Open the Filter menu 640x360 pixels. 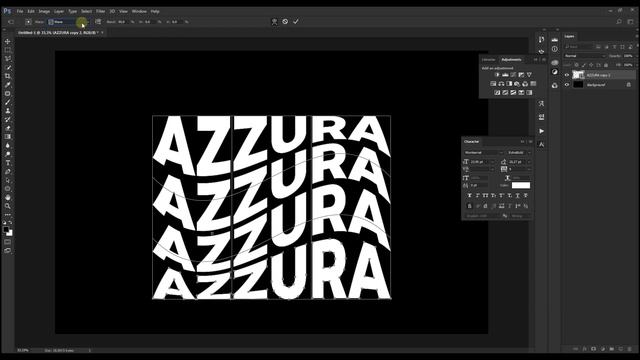tap(101, 11)
